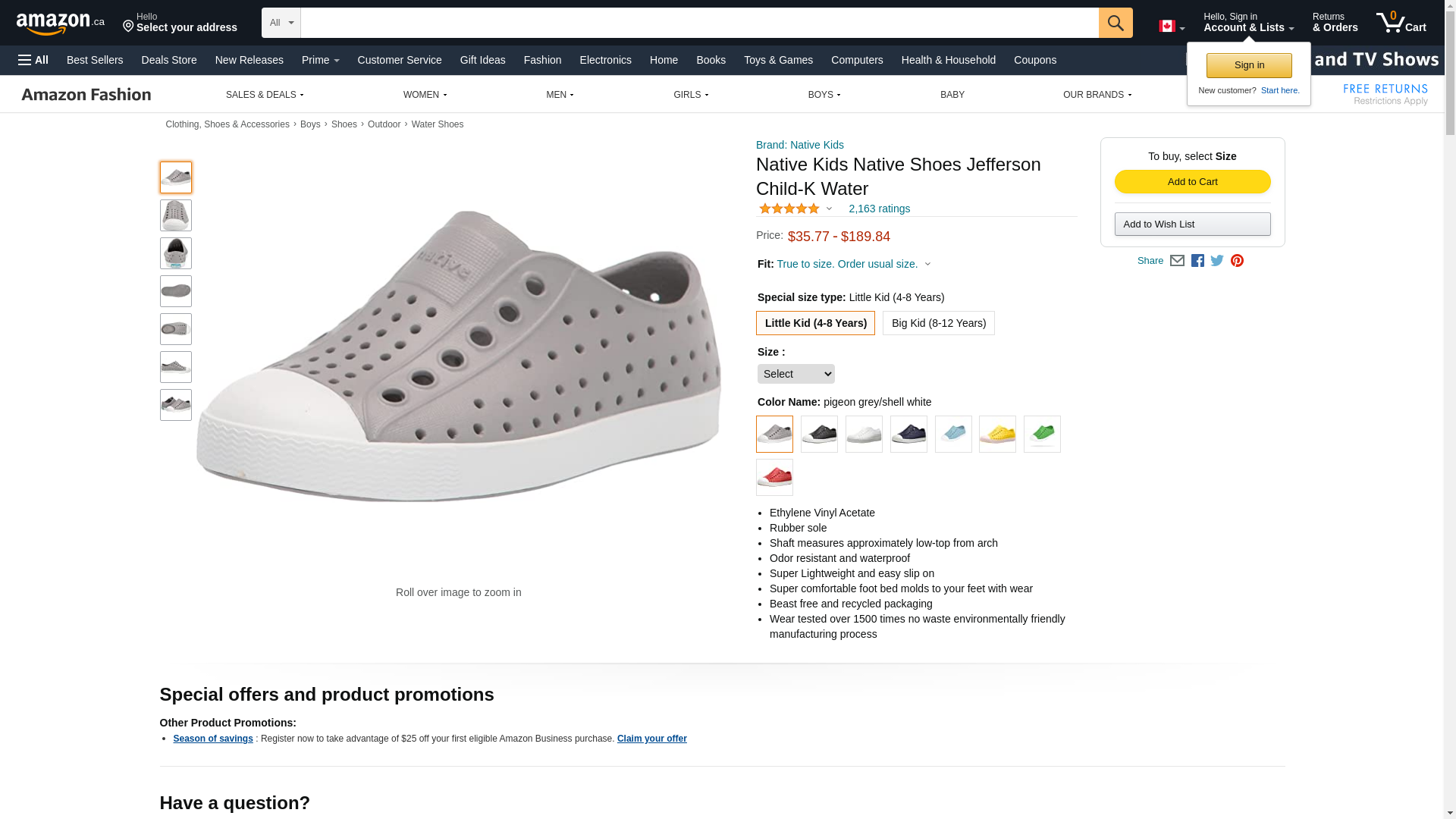Open the Electronics navigation item
This screenshot has height=819, width=1456.
point(605,60)
